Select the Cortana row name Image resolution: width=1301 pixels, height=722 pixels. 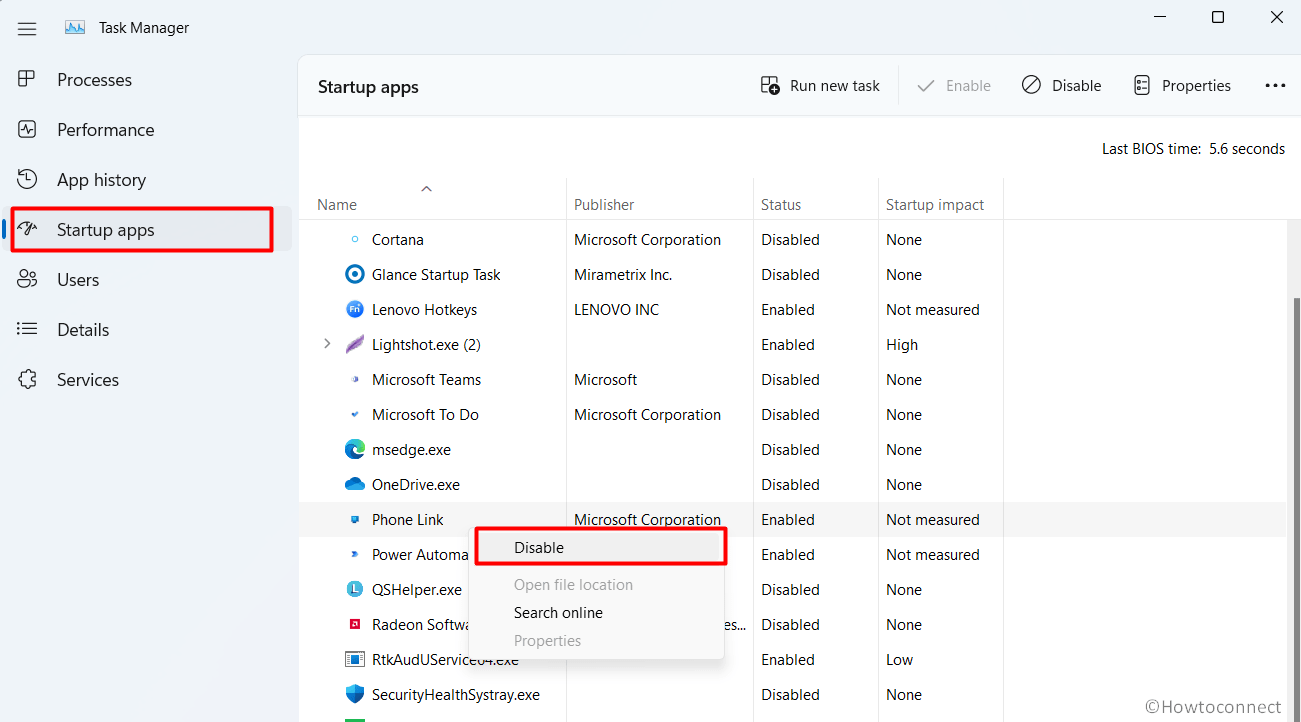[398, 240]
